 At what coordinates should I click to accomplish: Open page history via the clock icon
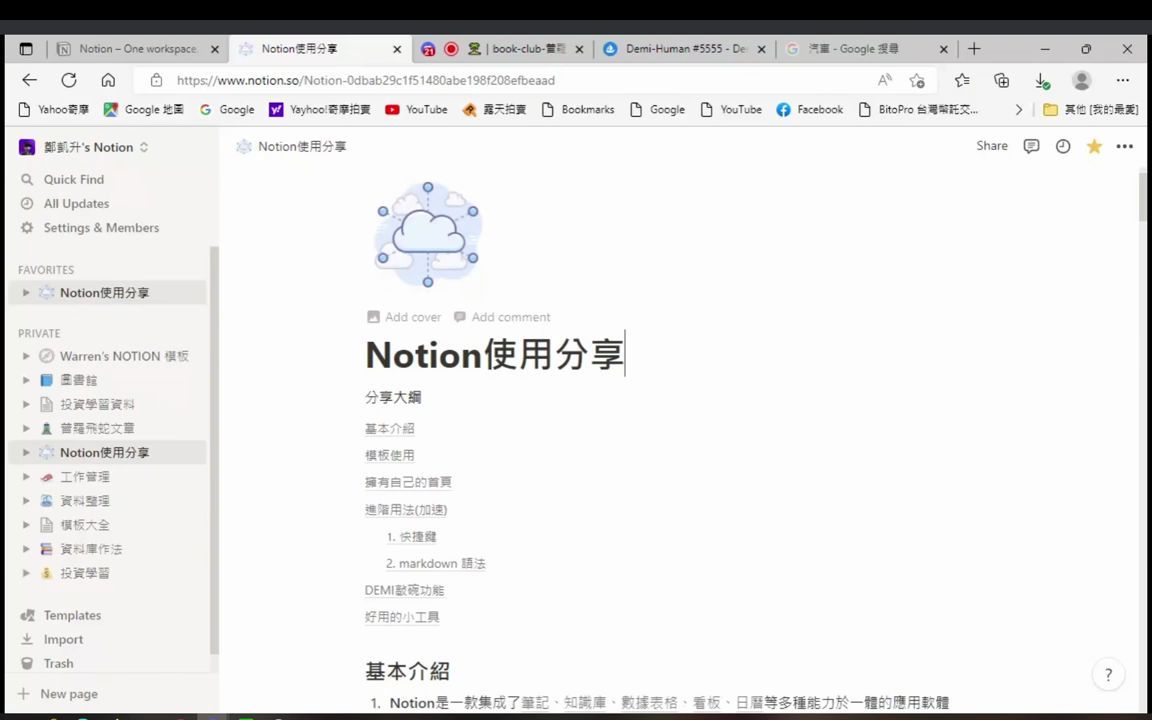pyautogui.click(x=1062, y=146)
